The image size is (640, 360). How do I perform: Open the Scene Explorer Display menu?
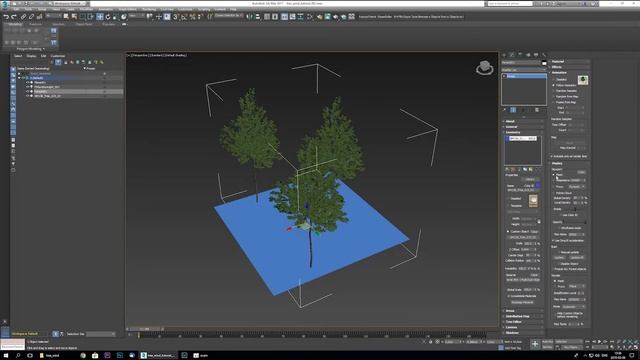pyautogui.click(x=31, y=56)
